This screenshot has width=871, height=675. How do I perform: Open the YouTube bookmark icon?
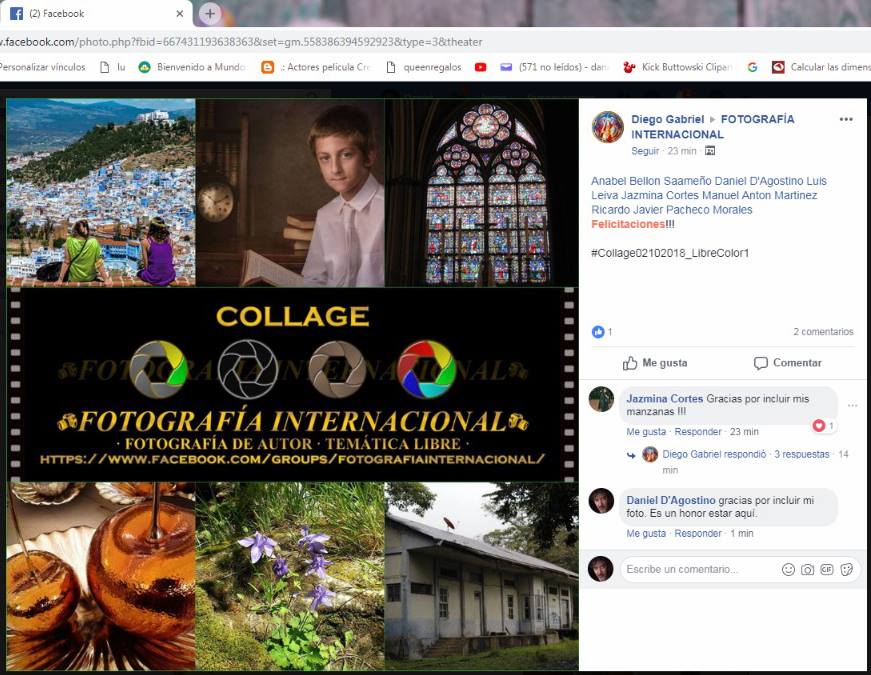(x=480, y=67)
